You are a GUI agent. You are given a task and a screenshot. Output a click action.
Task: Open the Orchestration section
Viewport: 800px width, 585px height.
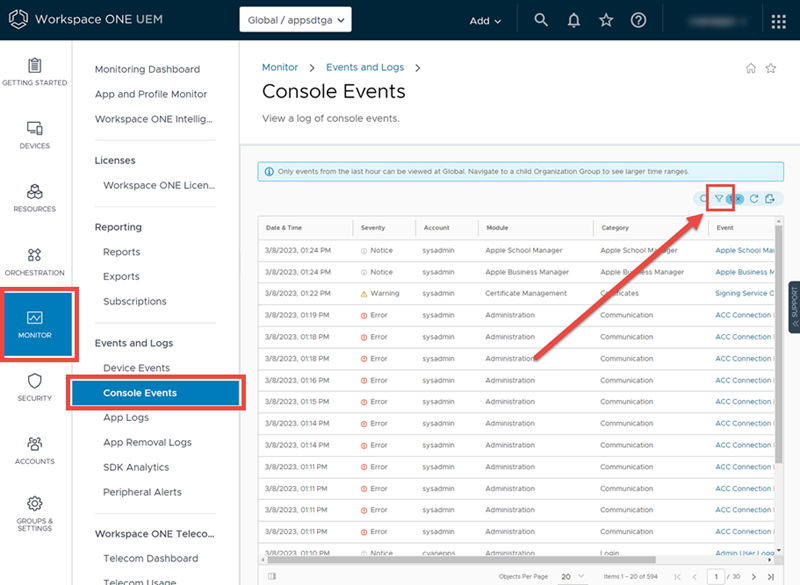click(35, 262)
